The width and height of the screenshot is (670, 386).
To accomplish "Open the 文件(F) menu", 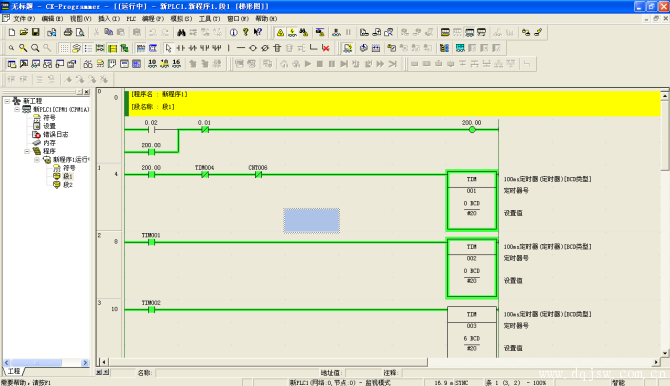I will pos(24,19).
